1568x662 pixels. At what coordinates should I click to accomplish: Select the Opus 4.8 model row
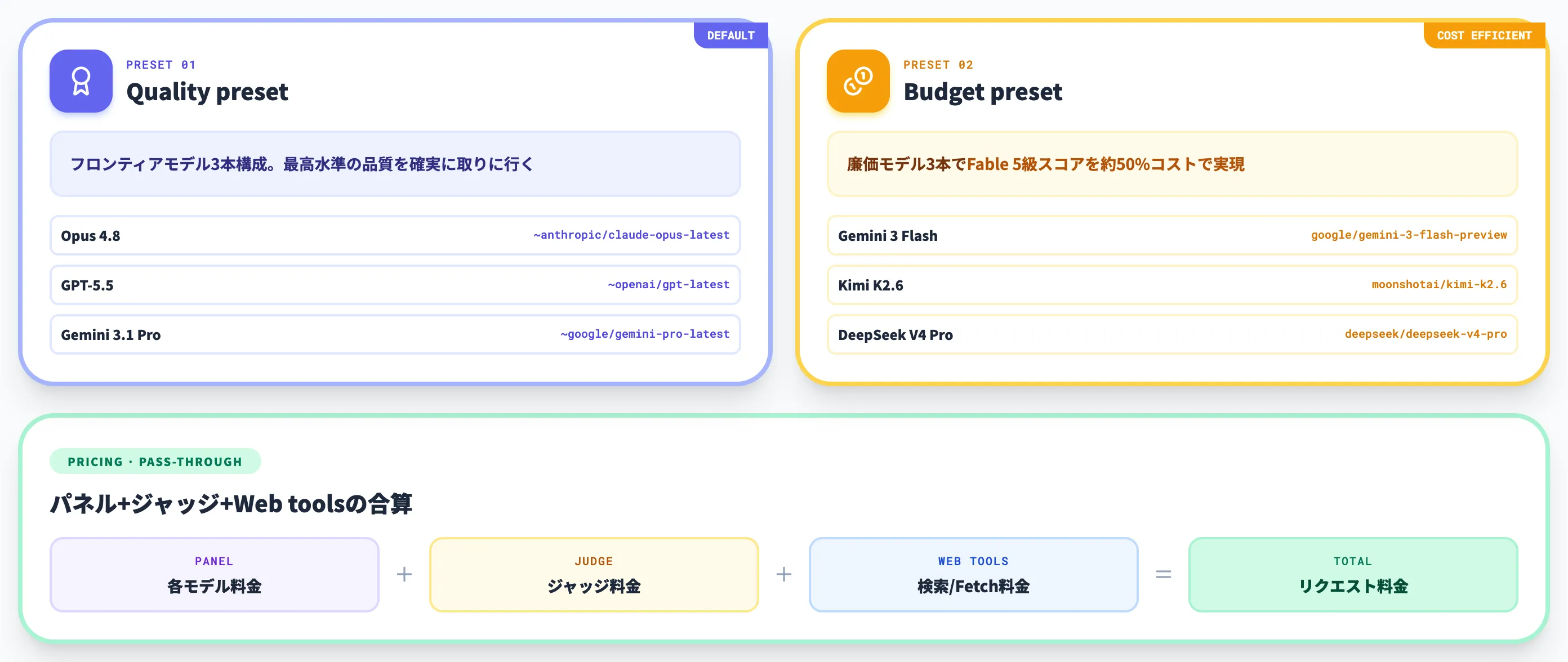tap(395, 235)
